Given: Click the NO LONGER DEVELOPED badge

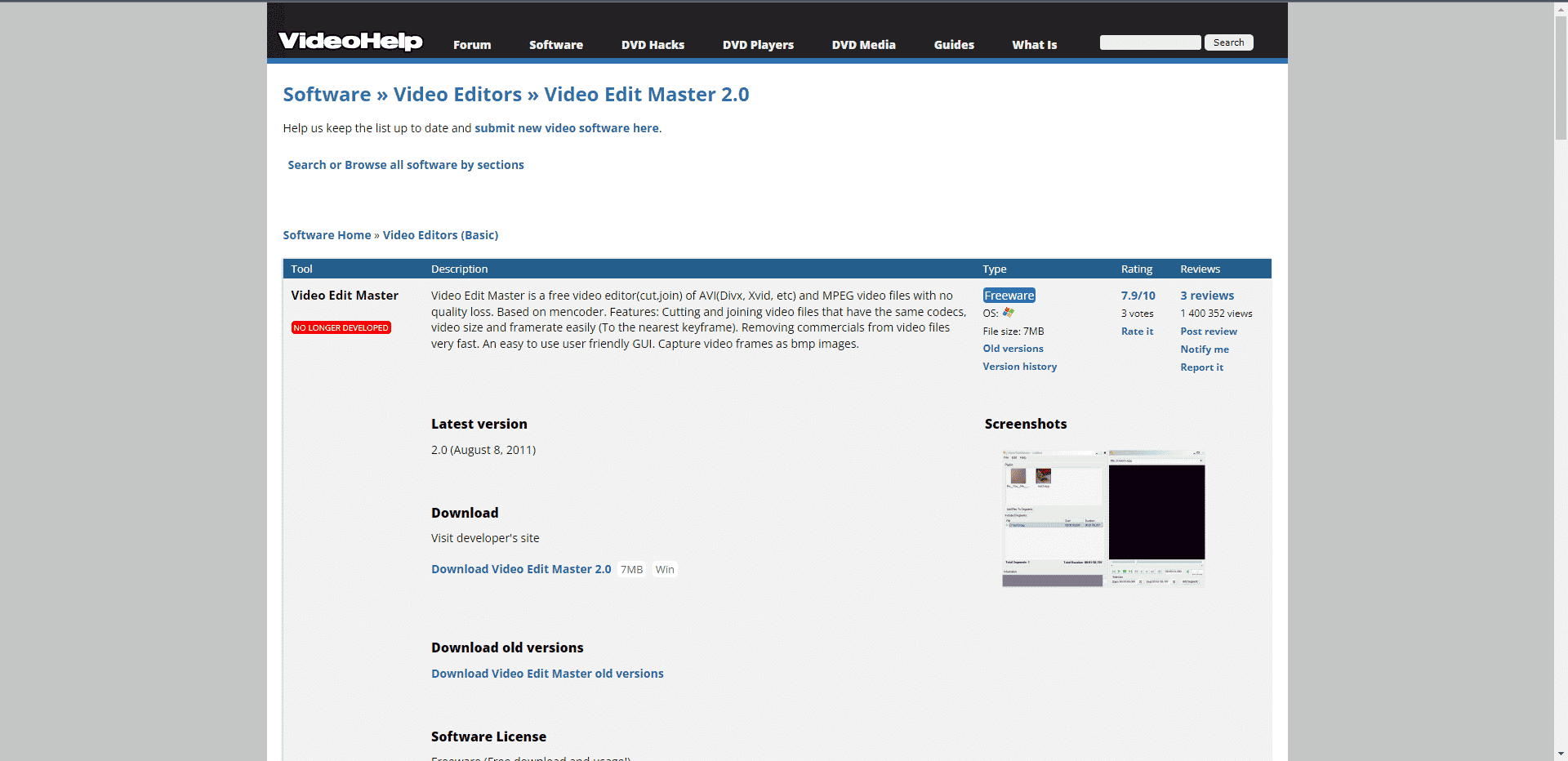Looking at the screenshot, I should pos(341,327).
